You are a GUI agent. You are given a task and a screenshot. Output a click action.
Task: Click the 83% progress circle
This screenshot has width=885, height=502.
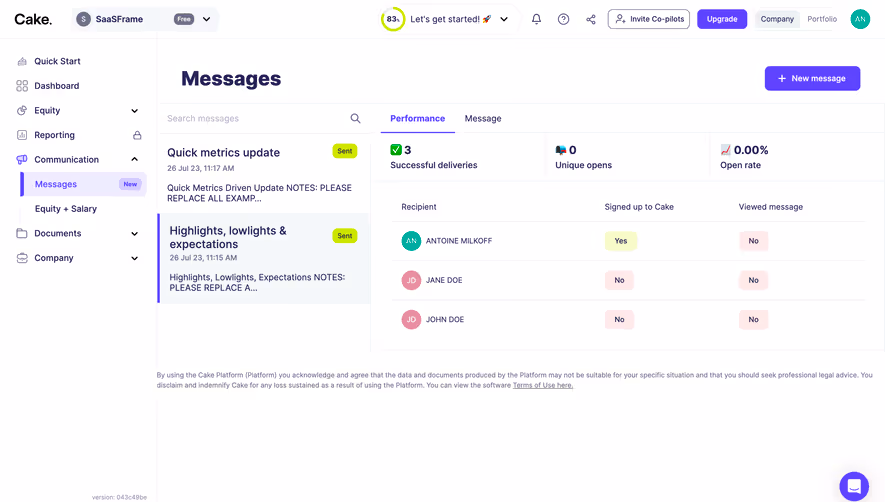(x=393, y=19)
